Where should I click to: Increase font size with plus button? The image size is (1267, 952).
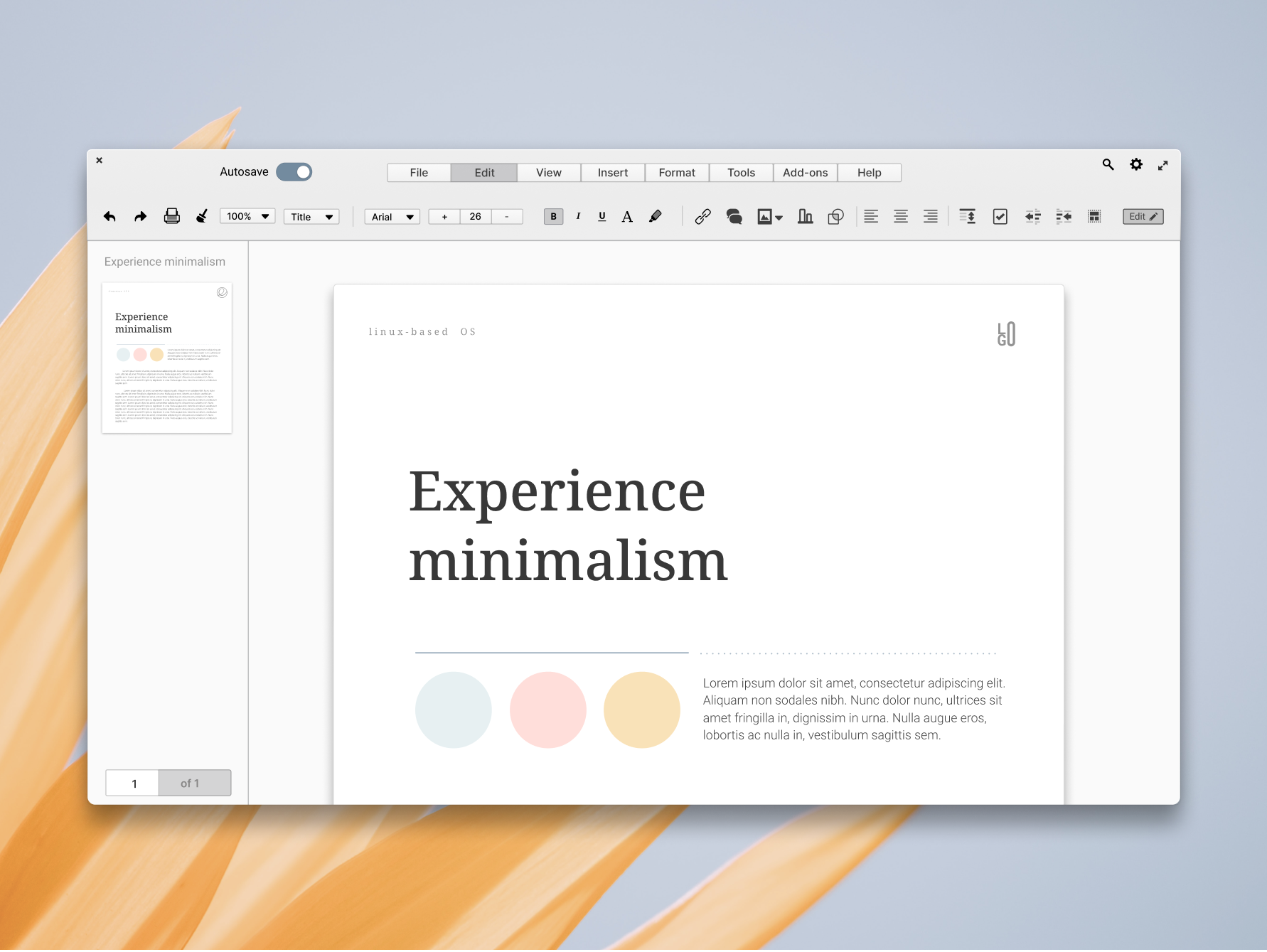point(444,217)
